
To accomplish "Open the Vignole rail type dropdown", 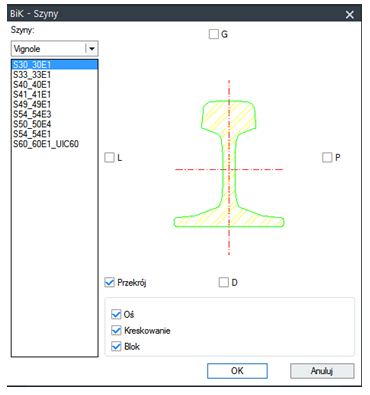I will tap(55, 49).
